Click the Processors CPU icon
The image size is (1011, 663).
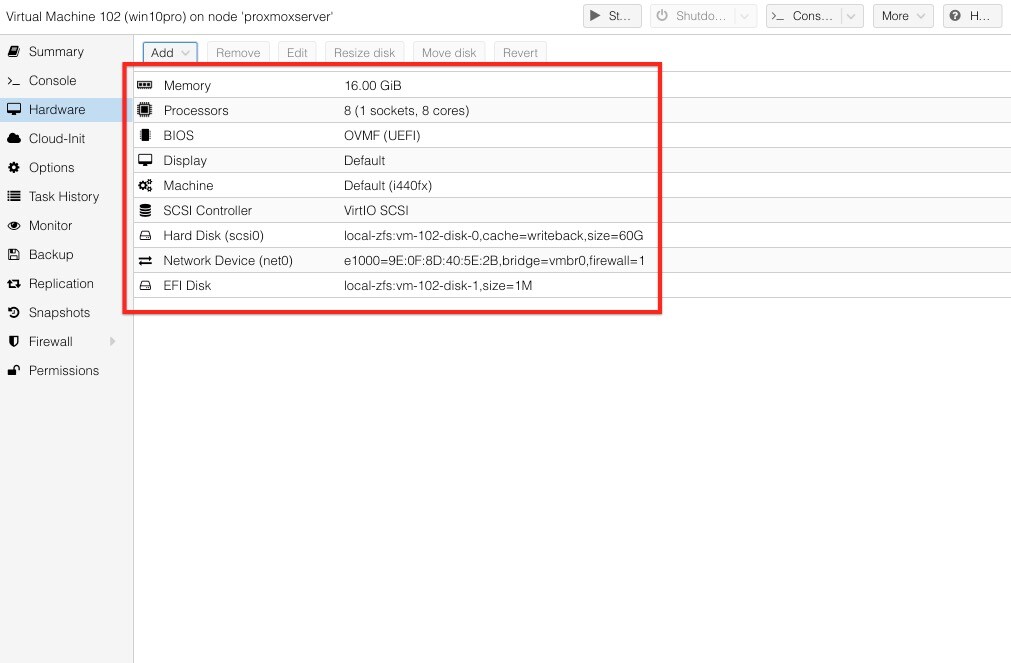(x=145, y=111)
